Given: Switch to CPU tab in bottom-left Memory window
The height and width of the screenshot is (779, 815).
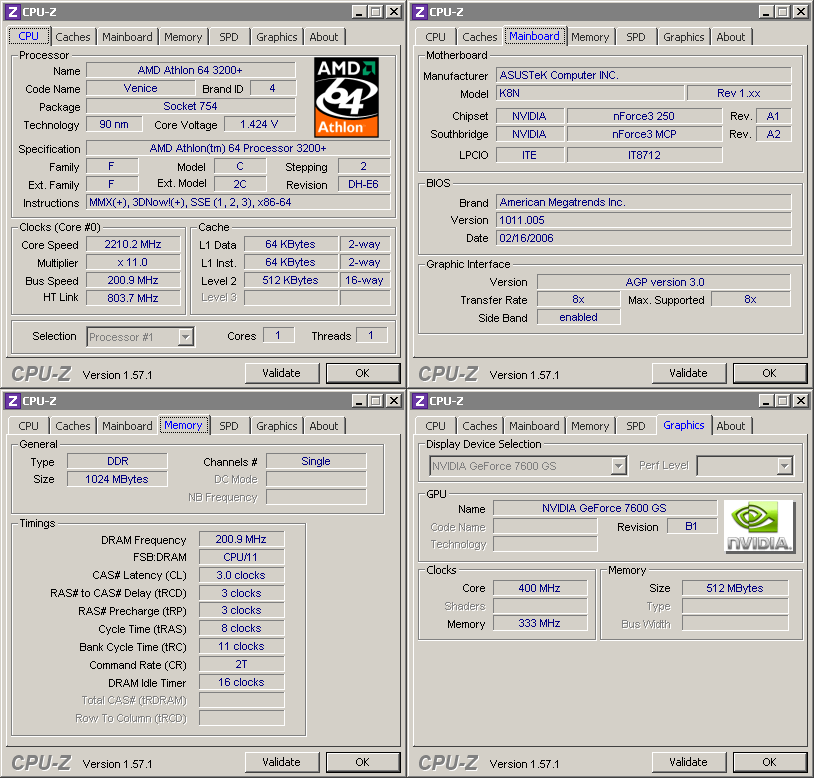Looking at the screenshot, I should pos(29,426).
